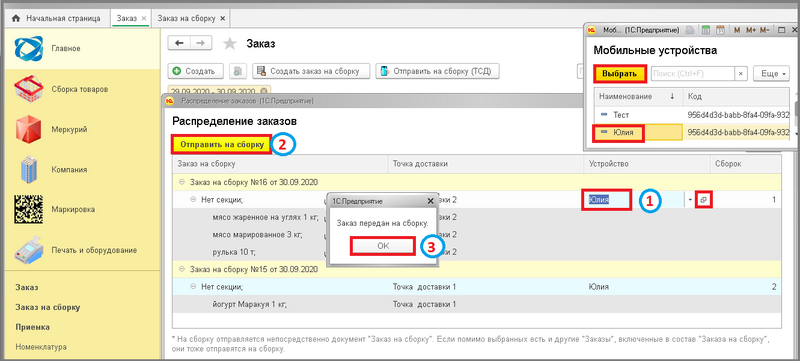Click the M- memory button in title bar
800x361 pixels.
[x=764, y=30]
